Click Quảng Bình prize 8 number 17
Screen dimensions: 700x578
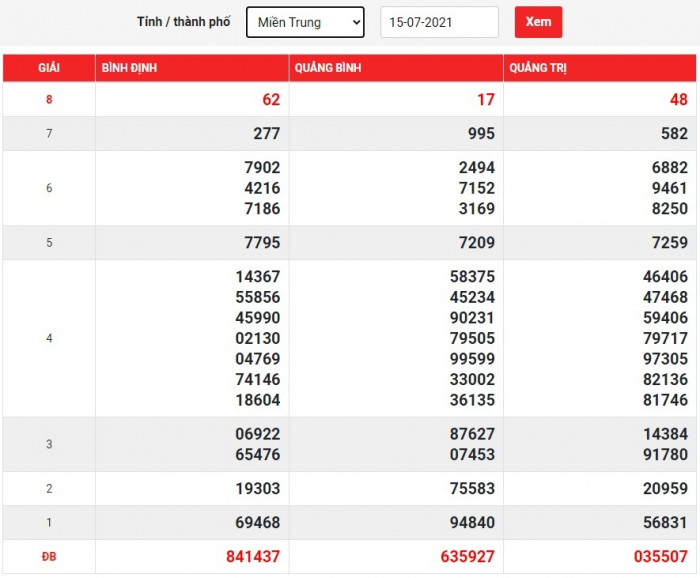click(485, 100)
